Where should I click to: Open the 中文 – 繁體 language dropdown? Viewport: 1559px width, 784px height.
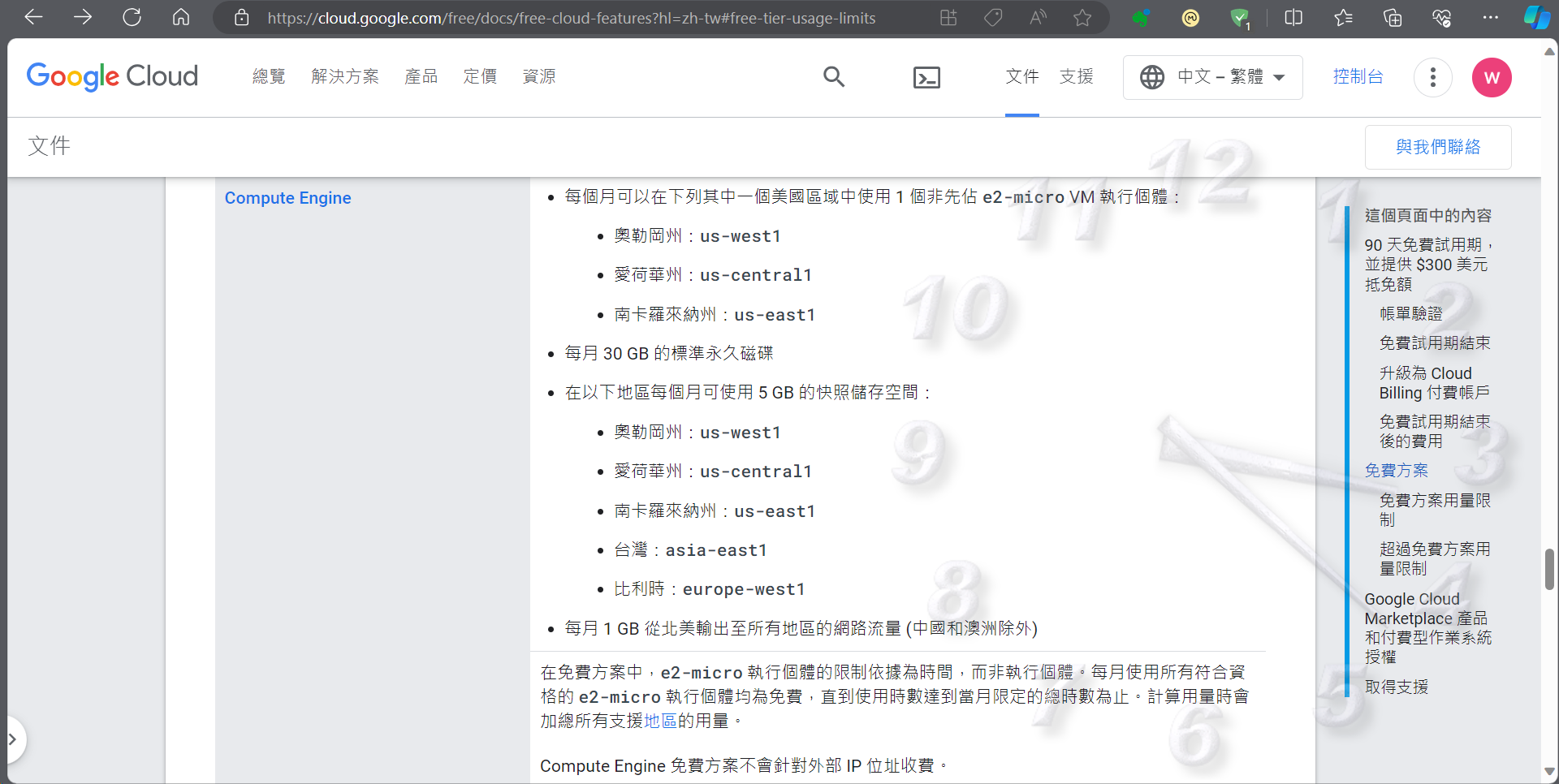[1212, 77]
